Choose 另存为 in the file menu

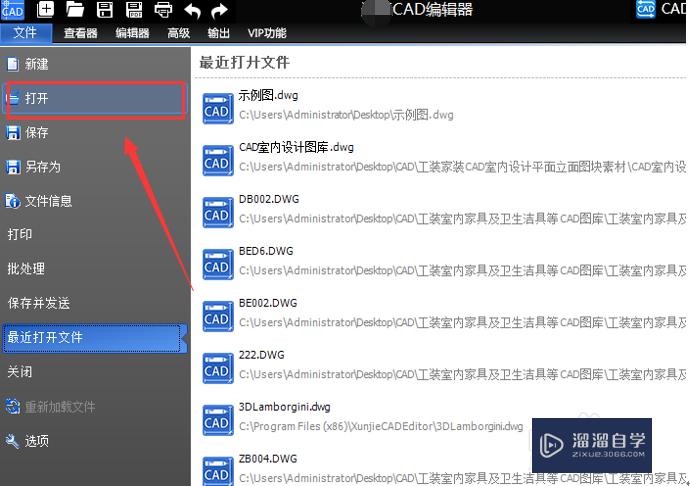95,167
